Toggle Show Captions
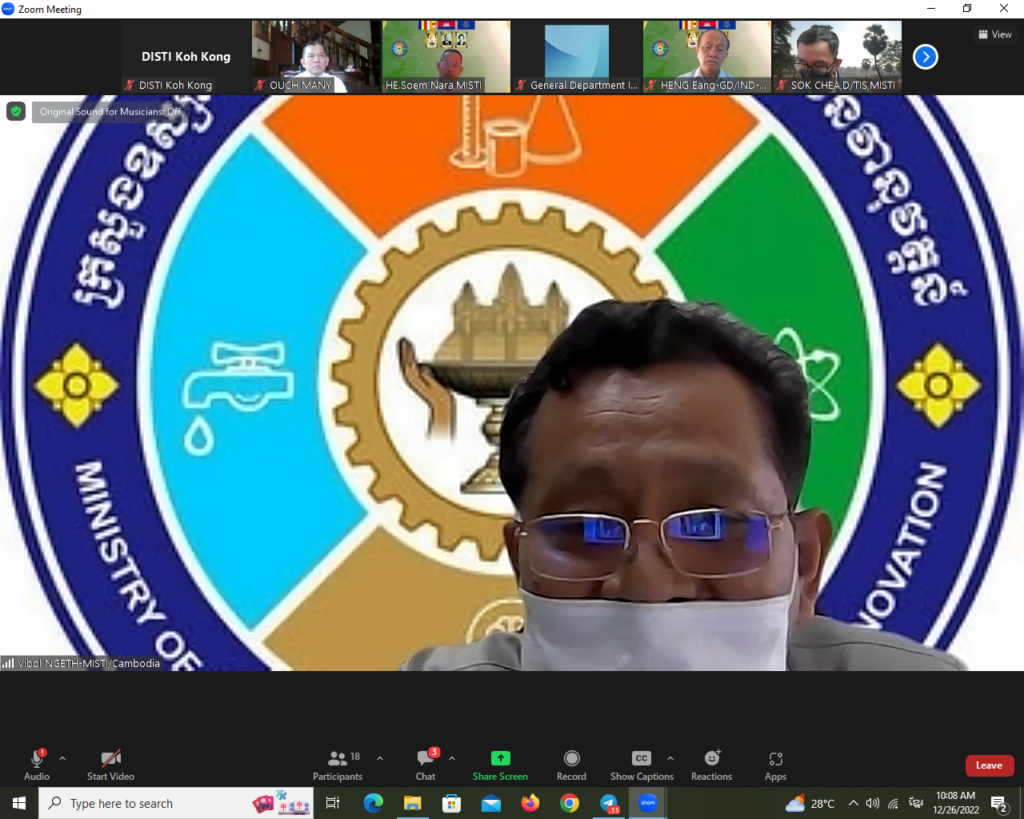1024x819 pixels. (x=641, y=759)
